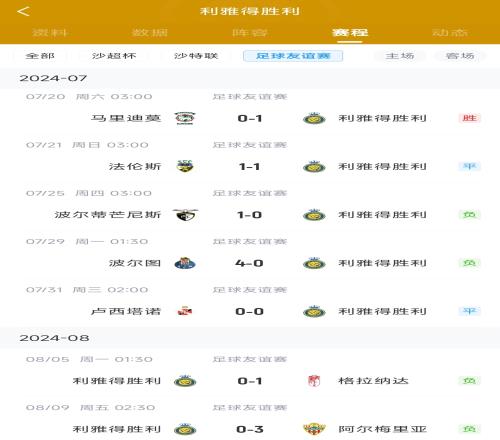Open the 动态 tab

(x=450, y=32)
